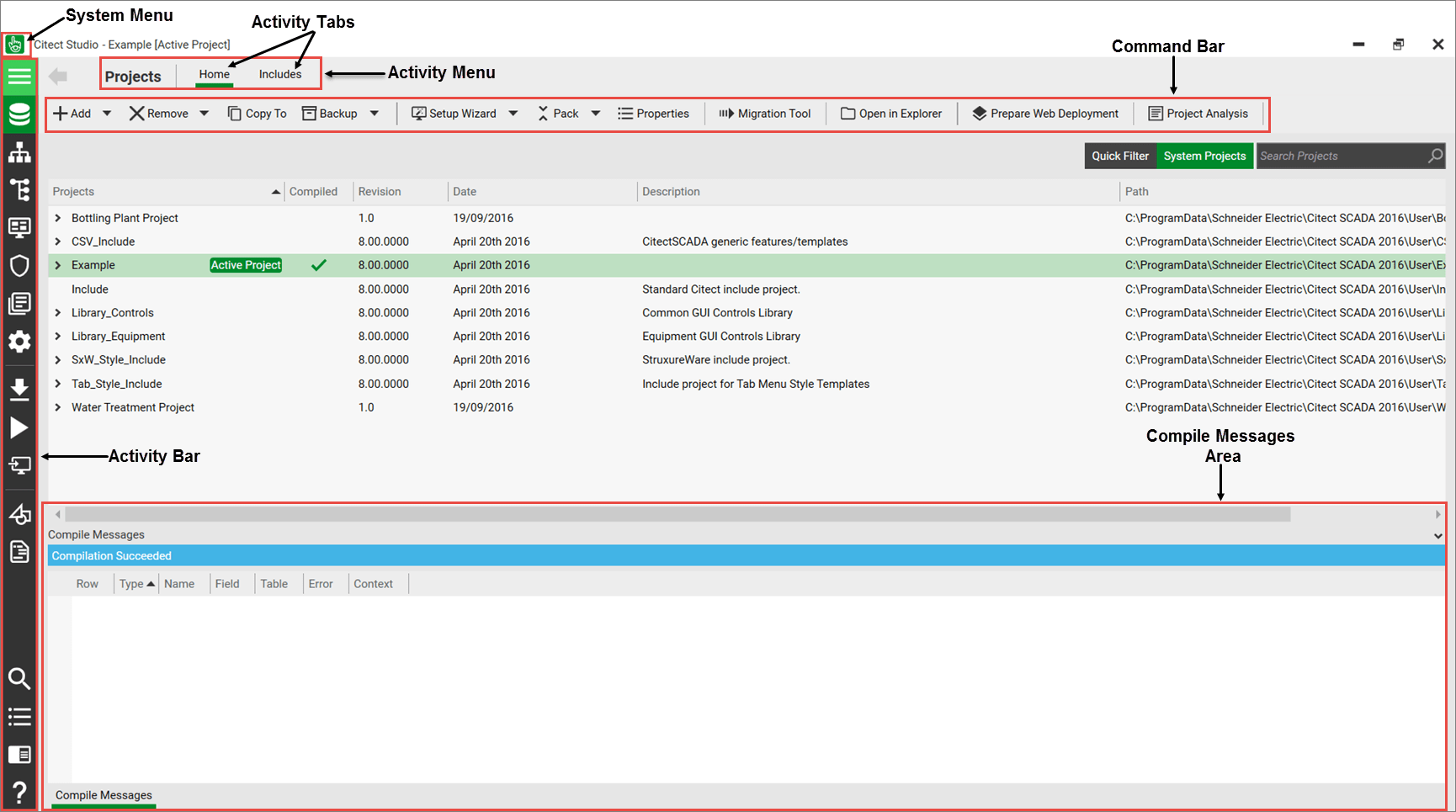Open the Projects activity (green database icon)

[x=19, y=114]
